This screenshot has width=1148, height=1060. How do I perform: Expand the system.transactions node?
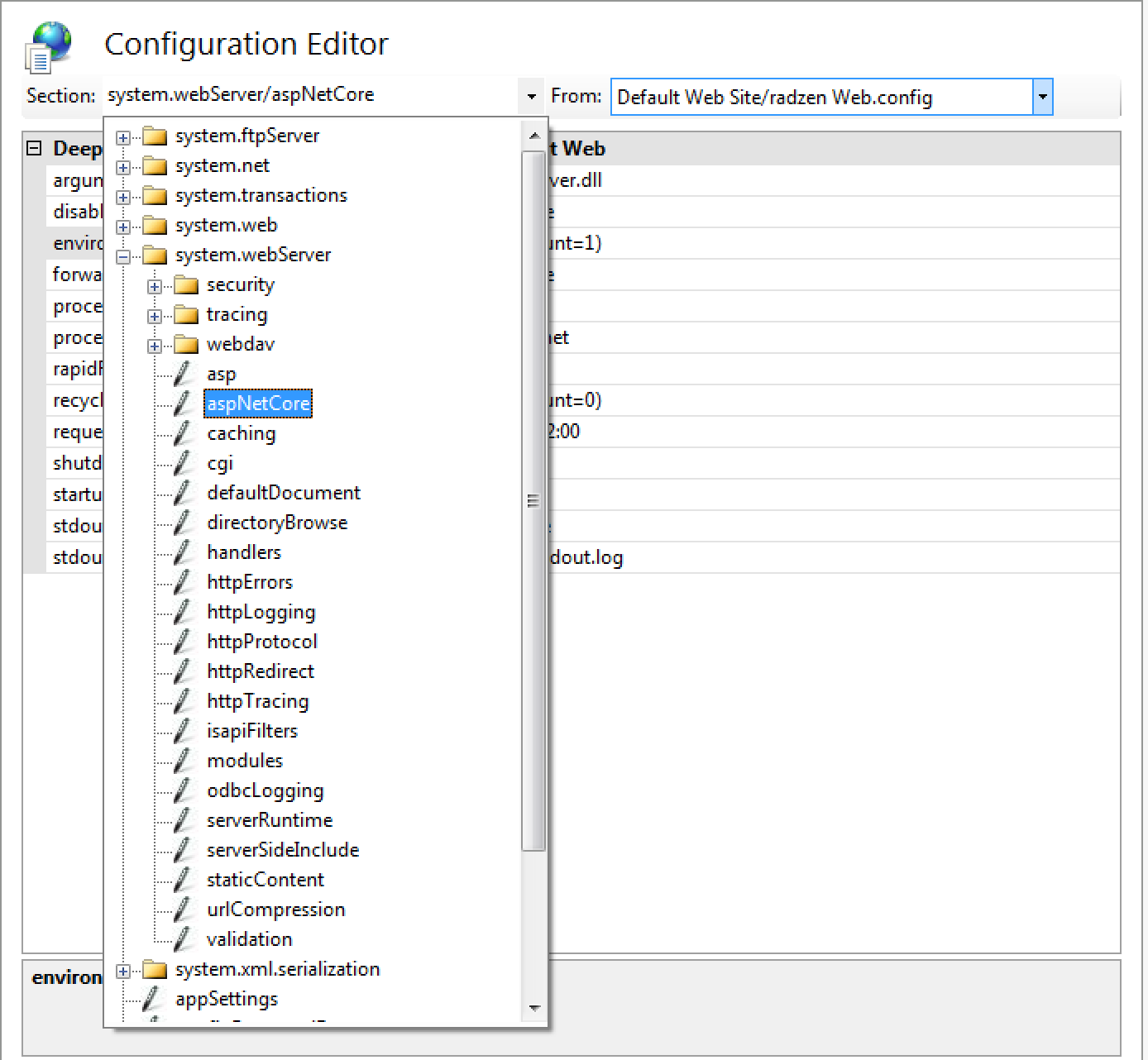click(x=123, y=197)
